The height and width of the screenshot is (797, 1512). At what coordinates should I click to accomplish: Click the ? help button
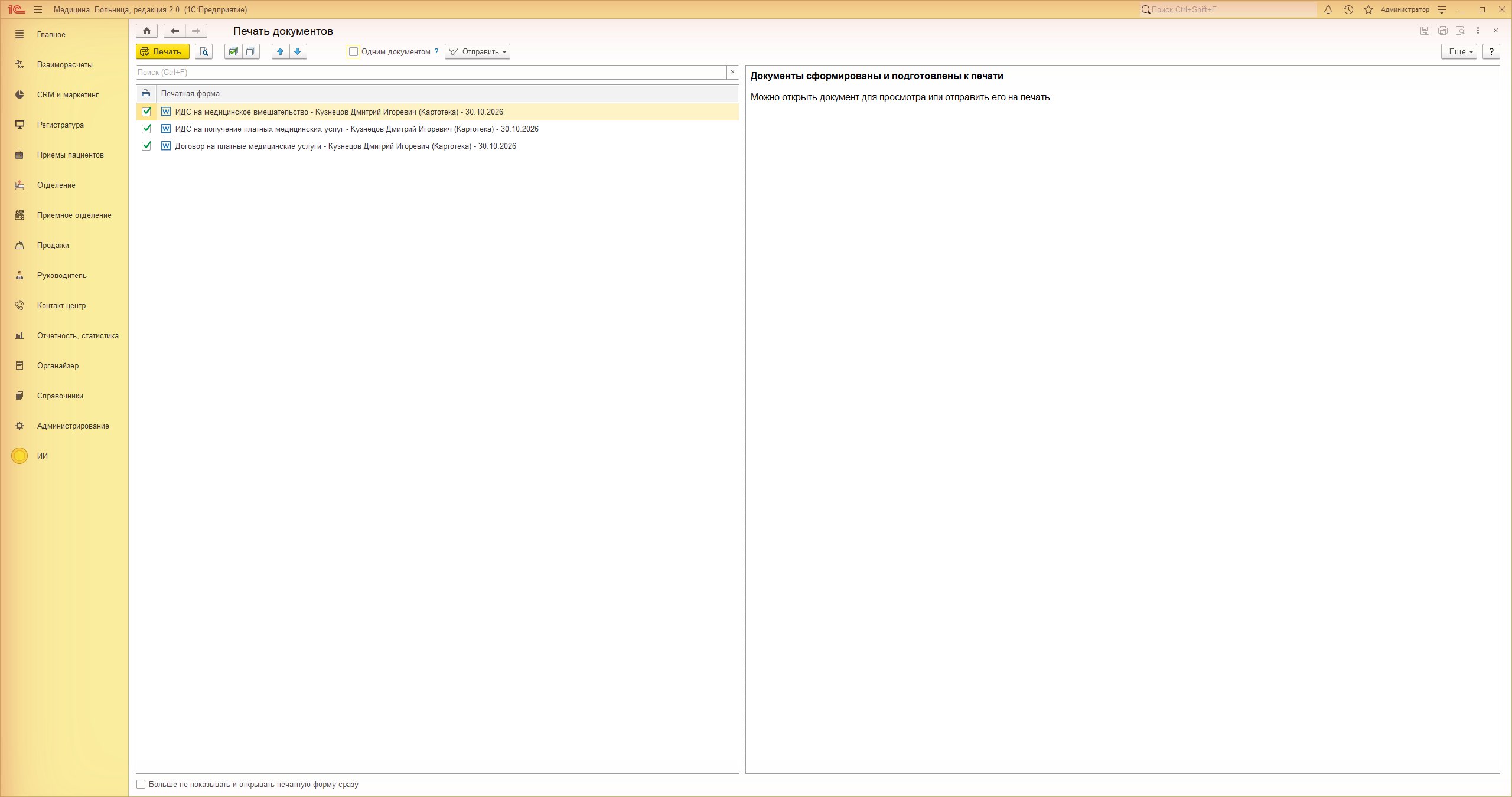(x=1491, y=51)
